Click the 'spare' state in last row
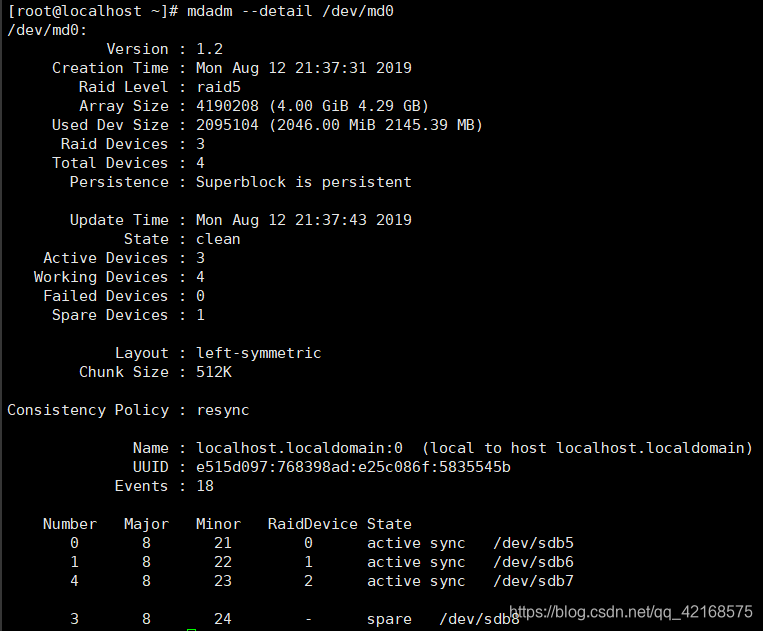 click(x=389, y=619)
